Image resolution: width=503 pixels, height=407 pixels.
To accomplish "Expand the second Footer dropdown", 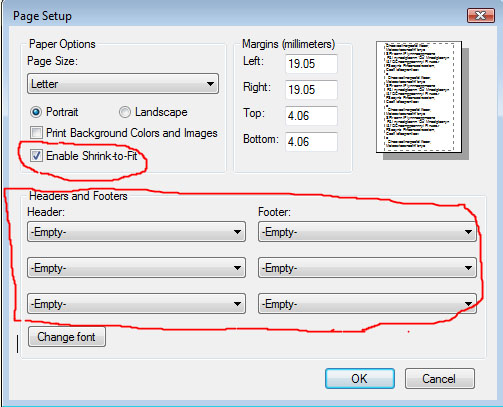I will 367,268.
